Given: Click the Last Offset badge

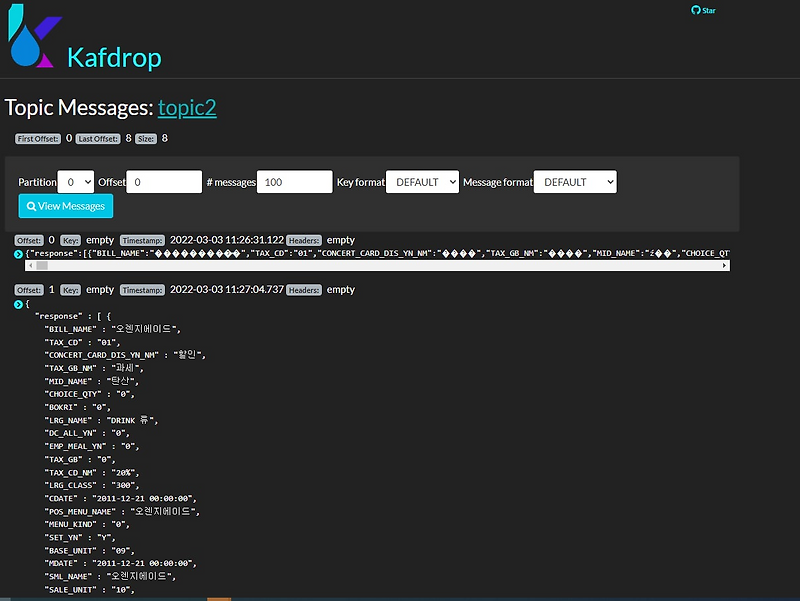Looking at the screenshot, I should pos(97,138).
